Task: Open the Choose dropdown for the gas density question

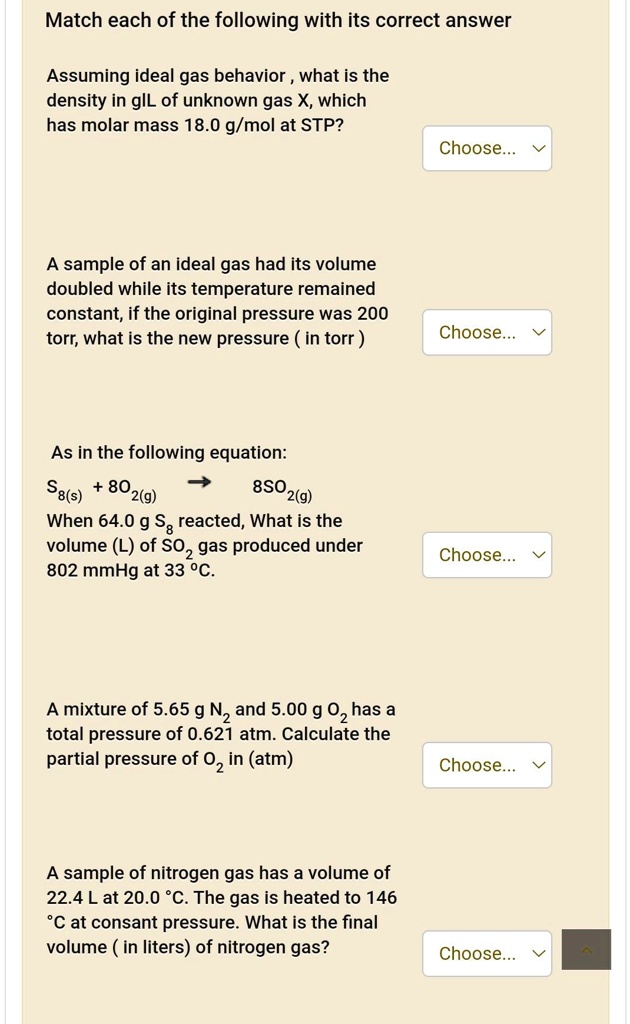Action: [x=487, y=148]
